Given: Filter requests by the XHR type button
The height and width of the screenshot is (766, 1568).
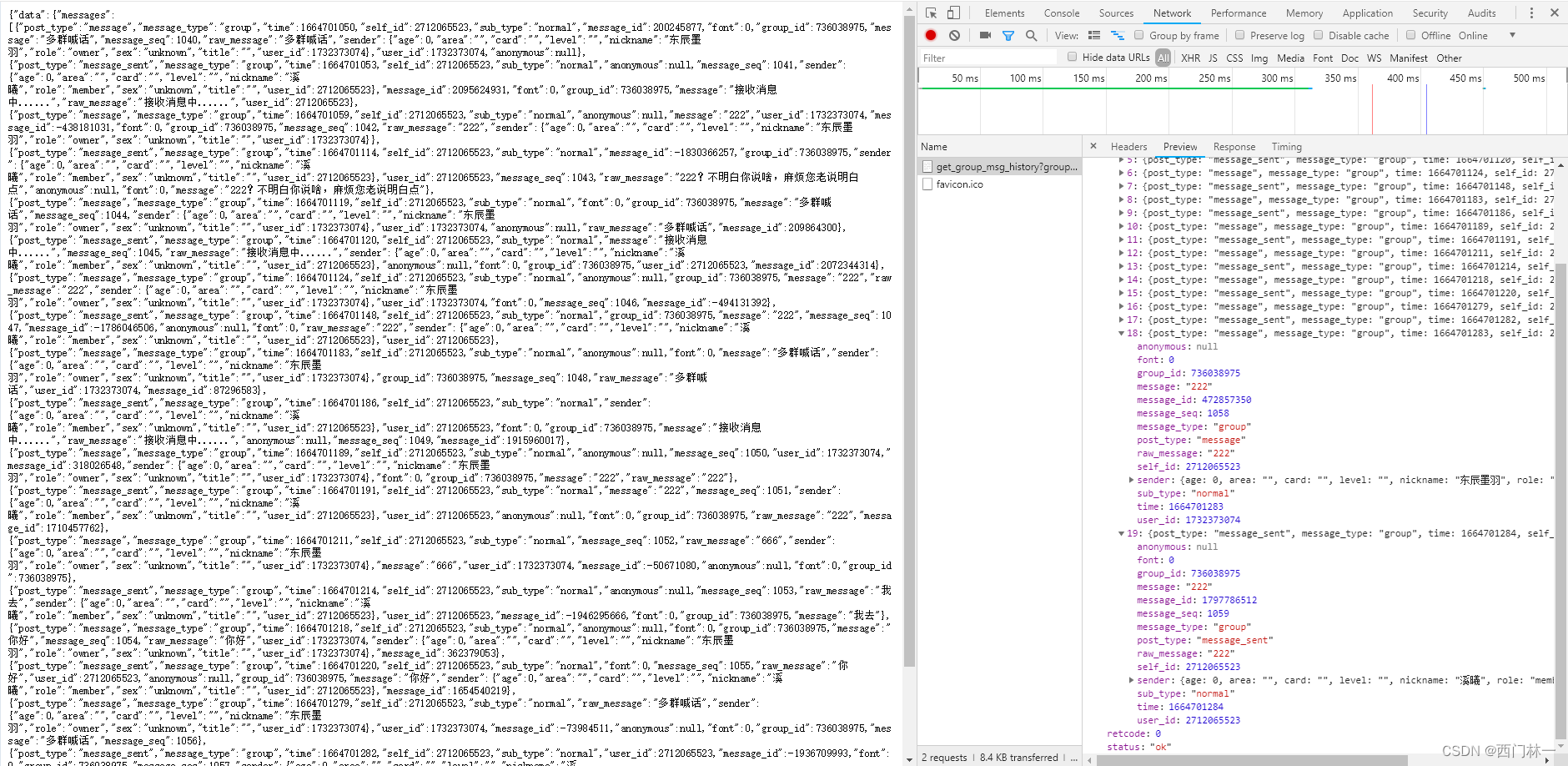Looking at the screenshot, I should coord(1190,58).
